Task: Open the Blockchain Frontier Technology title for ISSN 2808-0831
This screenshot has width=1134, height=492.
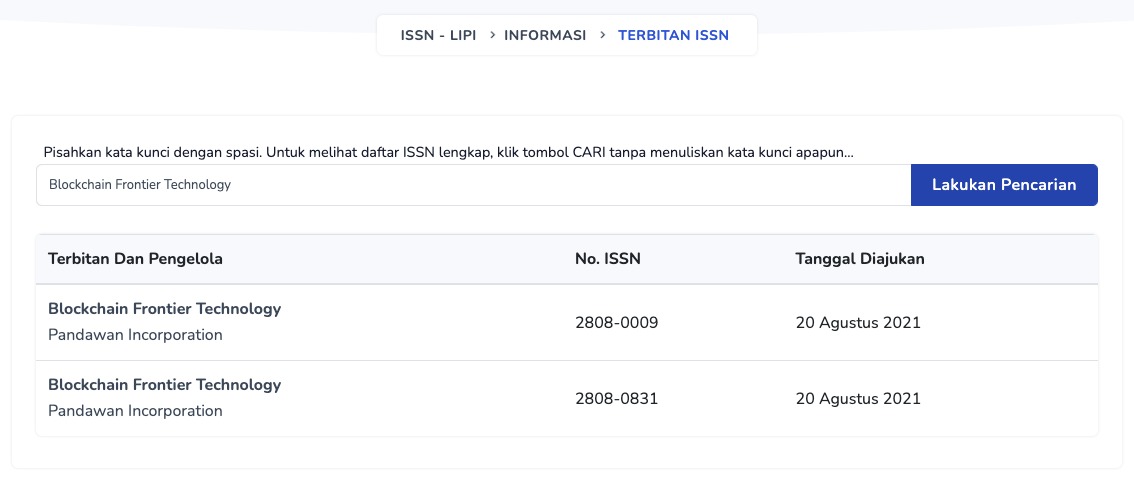Action: 164,385
